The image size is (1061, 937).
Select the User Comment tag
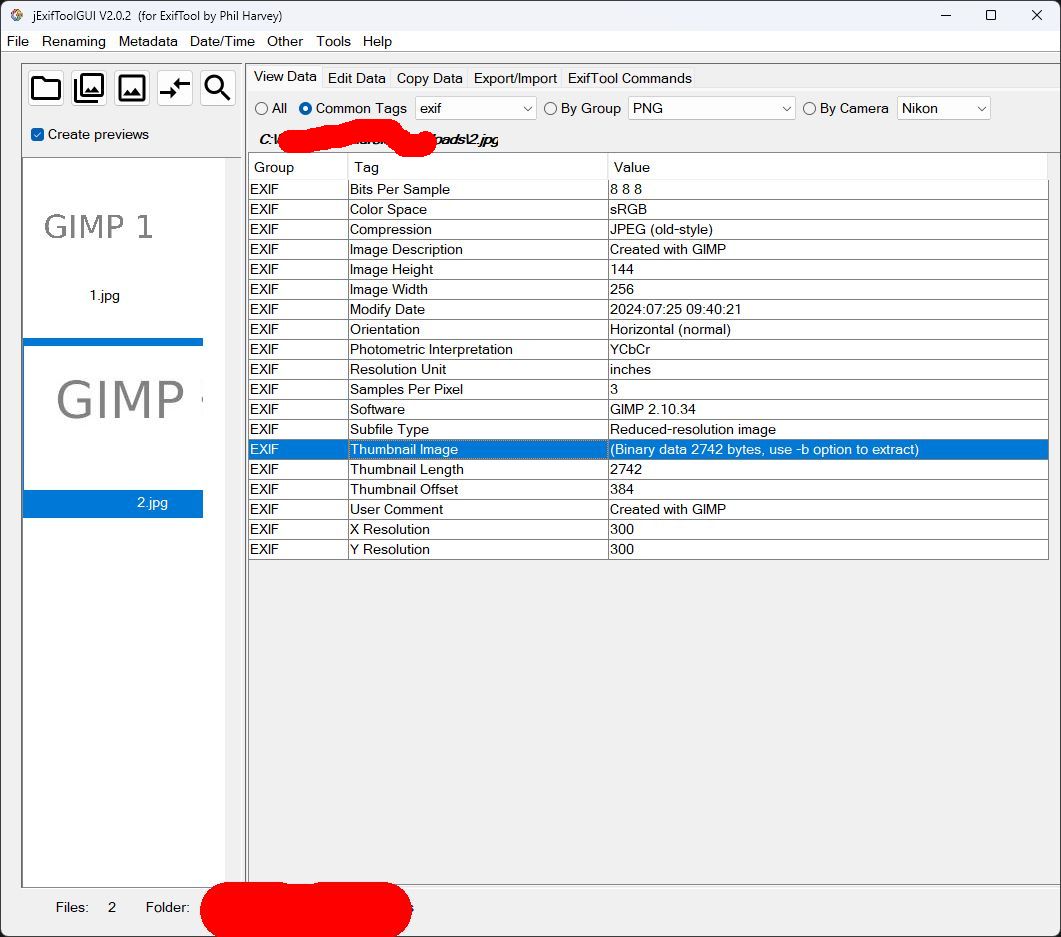click(478, 509)
